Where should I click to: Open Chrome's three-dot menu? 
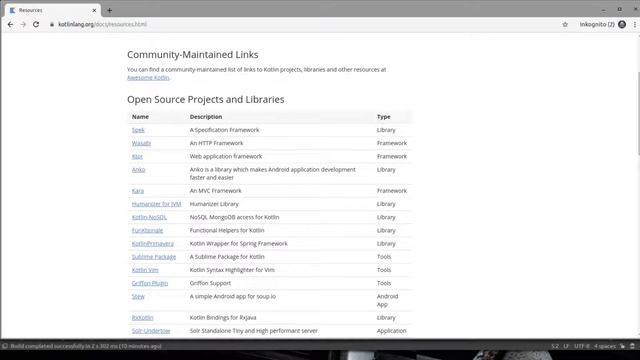tap(635, 24)
